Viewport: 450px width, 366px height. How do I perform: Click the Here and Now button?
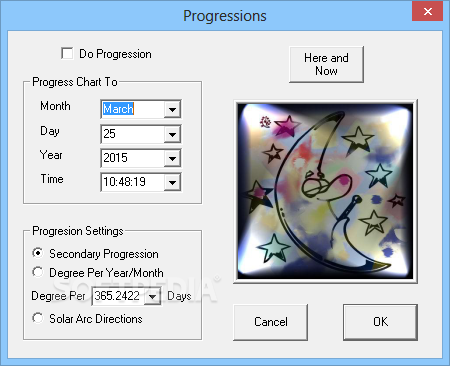click(326, 64)
